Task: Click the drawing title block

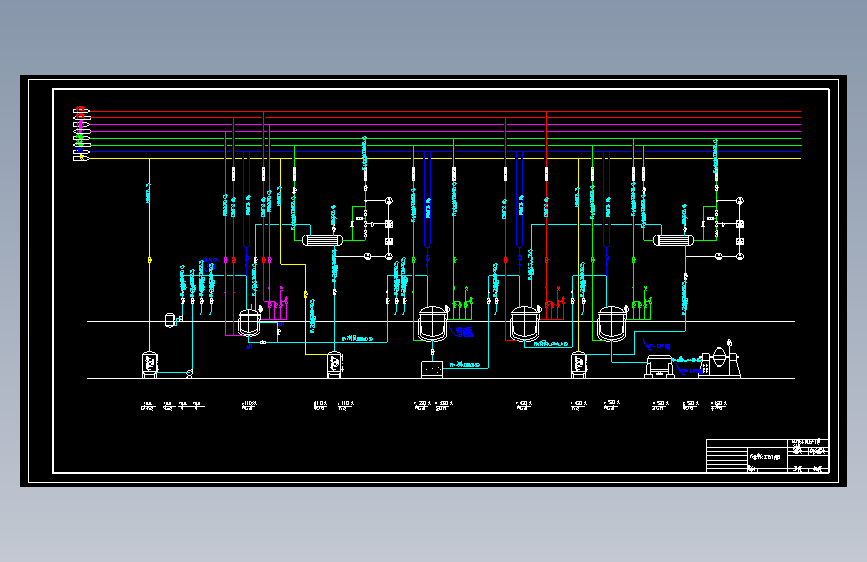Action: point(767,456)
